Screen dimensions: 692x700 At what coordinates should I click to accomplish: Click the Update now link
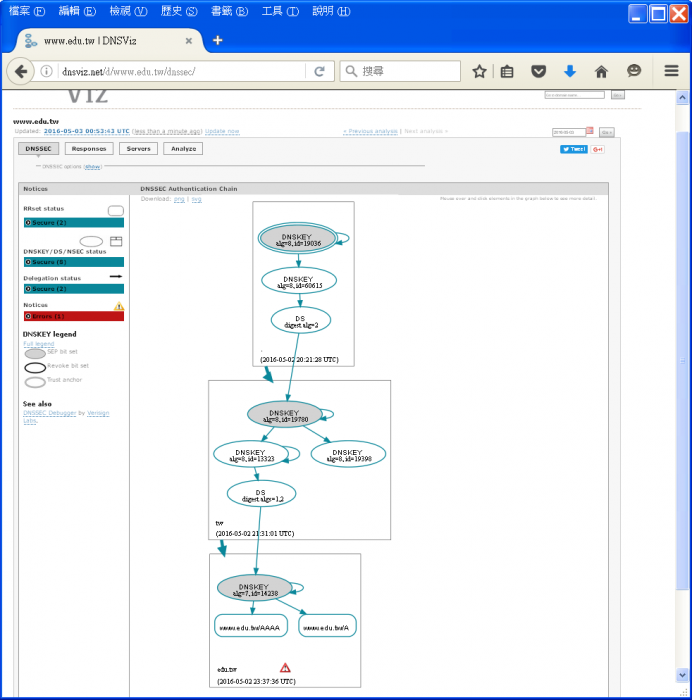click(x=222, y=131)
